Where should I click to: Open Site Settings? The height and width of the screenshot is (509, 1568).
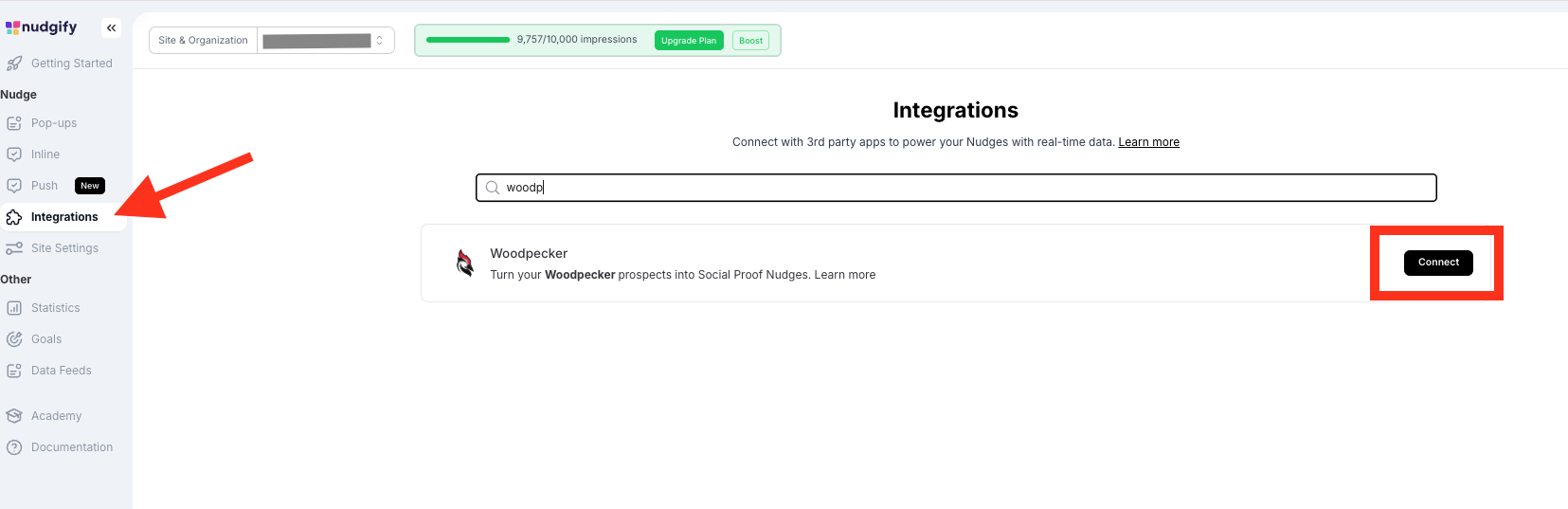point(63,248)
